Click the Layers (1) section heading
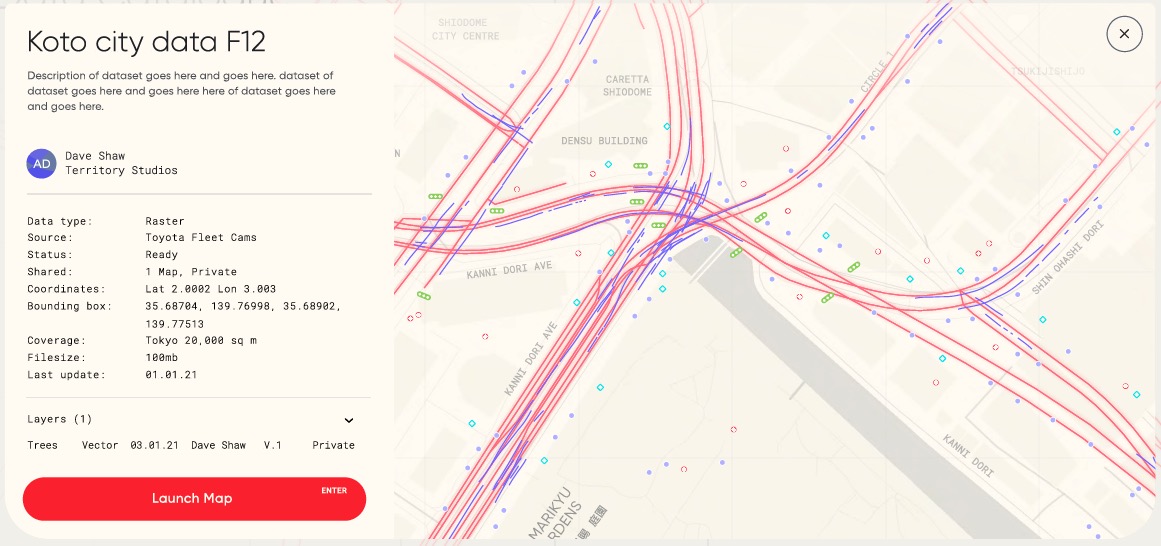Screen dimensions: 1161x546 pos(60,420)
